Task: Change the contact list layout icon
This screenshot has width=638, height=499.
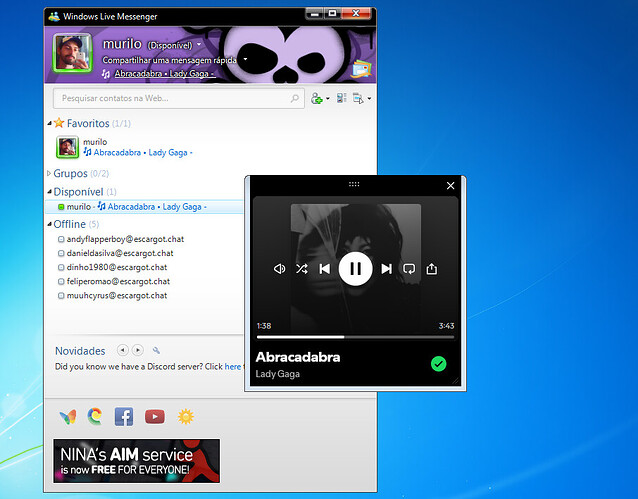Action: (341, 98)
